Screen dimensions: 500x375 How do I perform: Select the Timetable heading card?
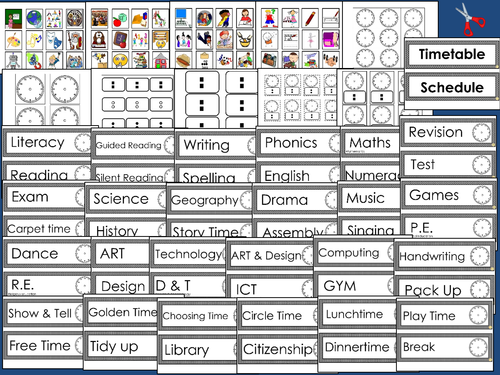(x=452, y=54)
